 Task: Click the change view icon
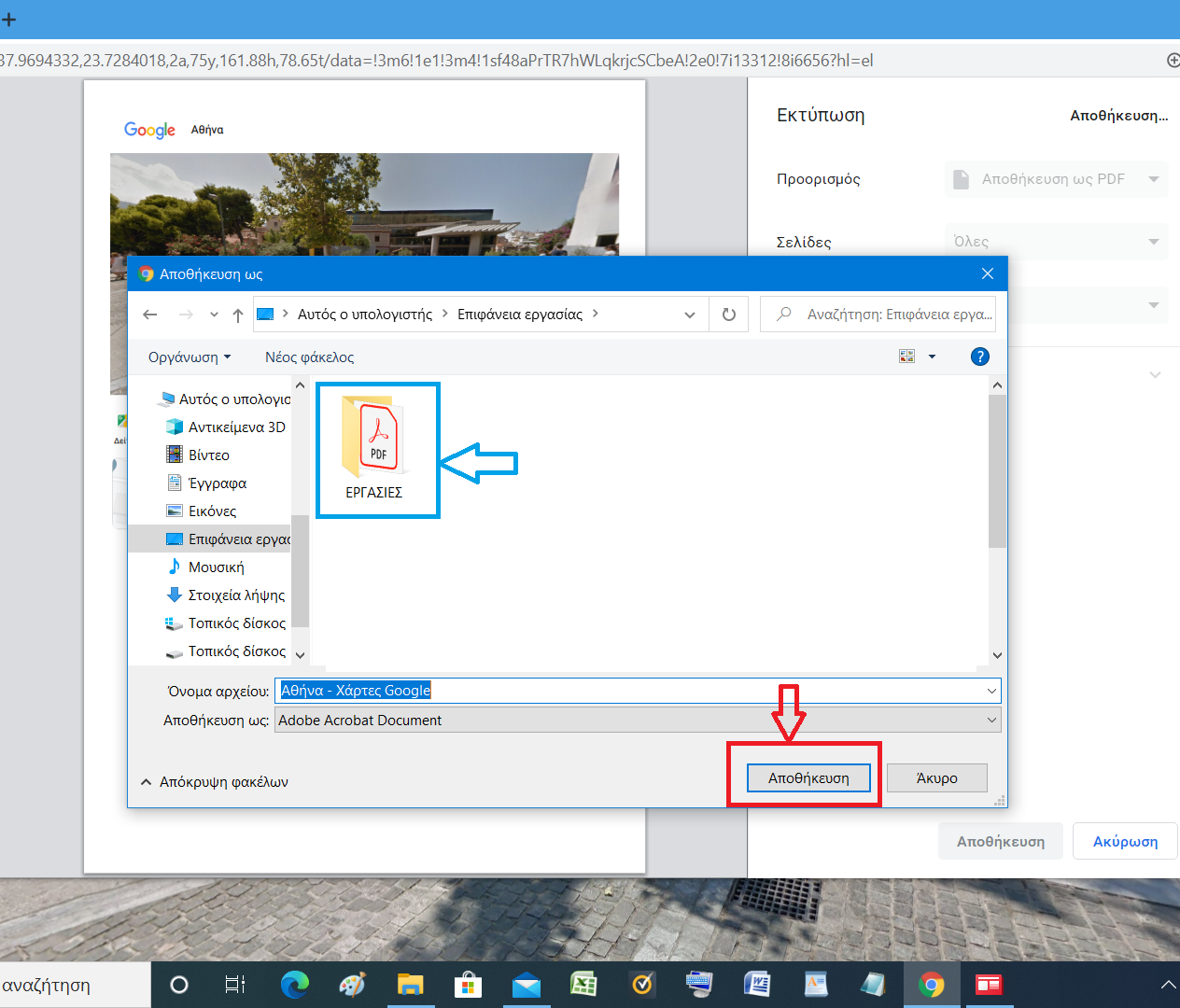click(906, 357)
